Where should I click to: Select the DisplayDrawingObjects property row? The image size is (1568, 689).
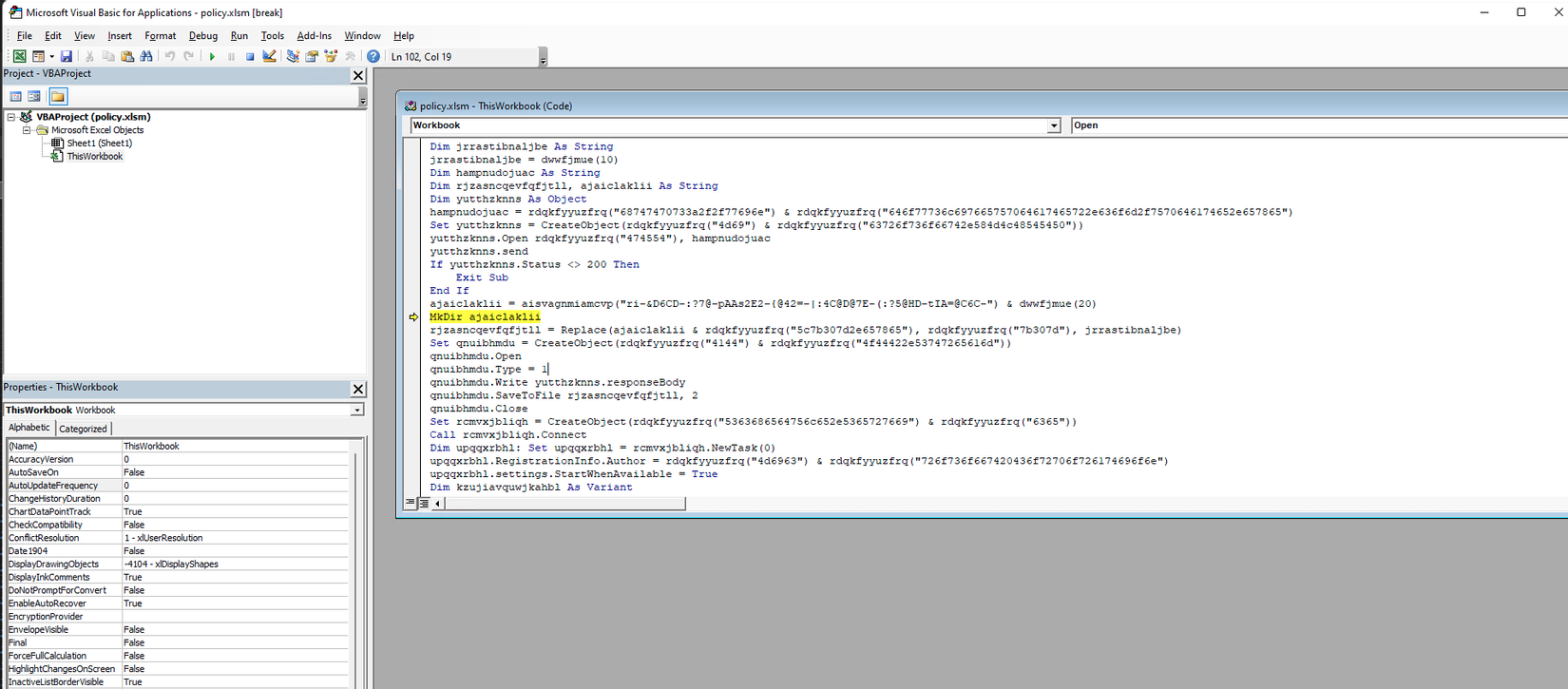pyautogui.click(x=178, y=565)
